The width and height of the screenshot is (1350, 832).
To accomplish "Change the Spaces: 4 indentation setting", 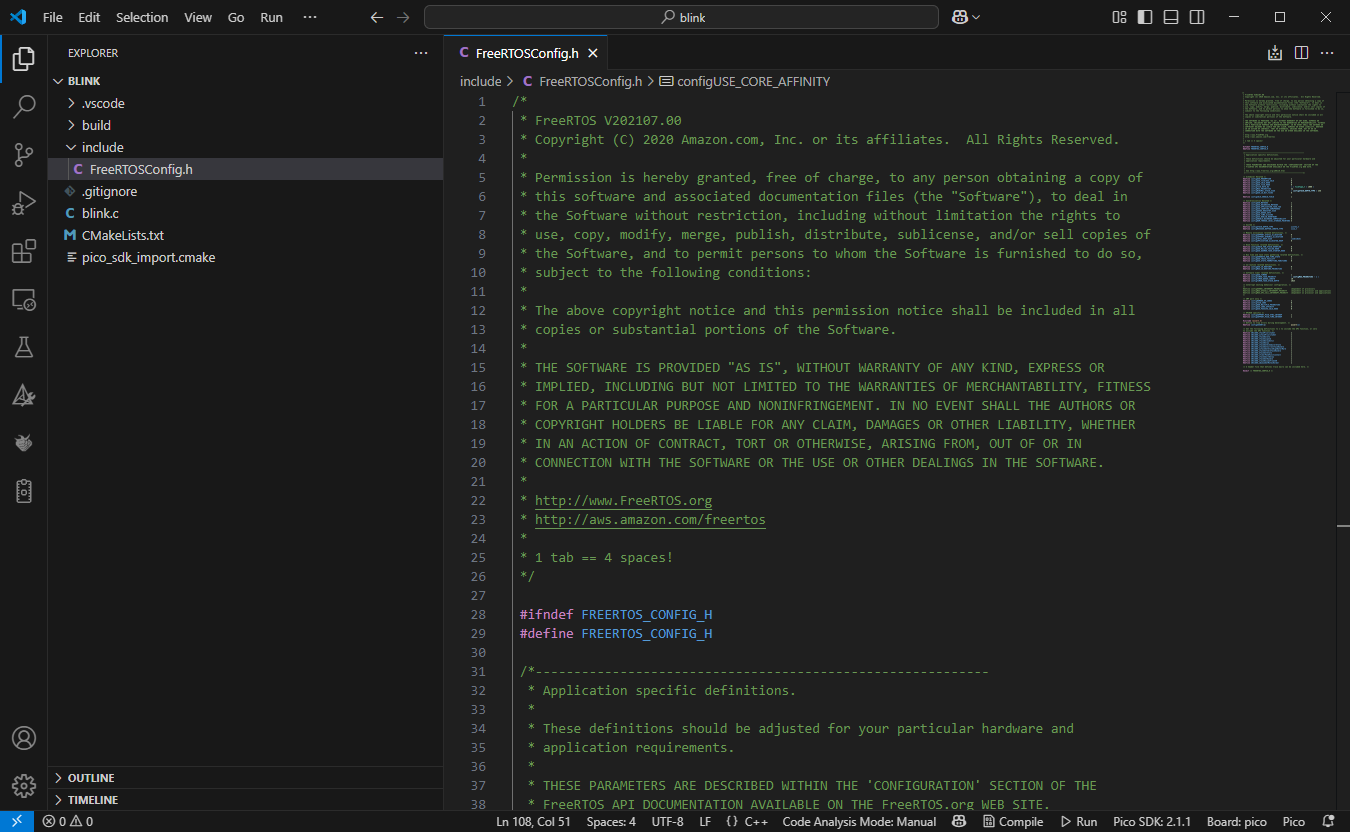I will click(x=610, y=821).
